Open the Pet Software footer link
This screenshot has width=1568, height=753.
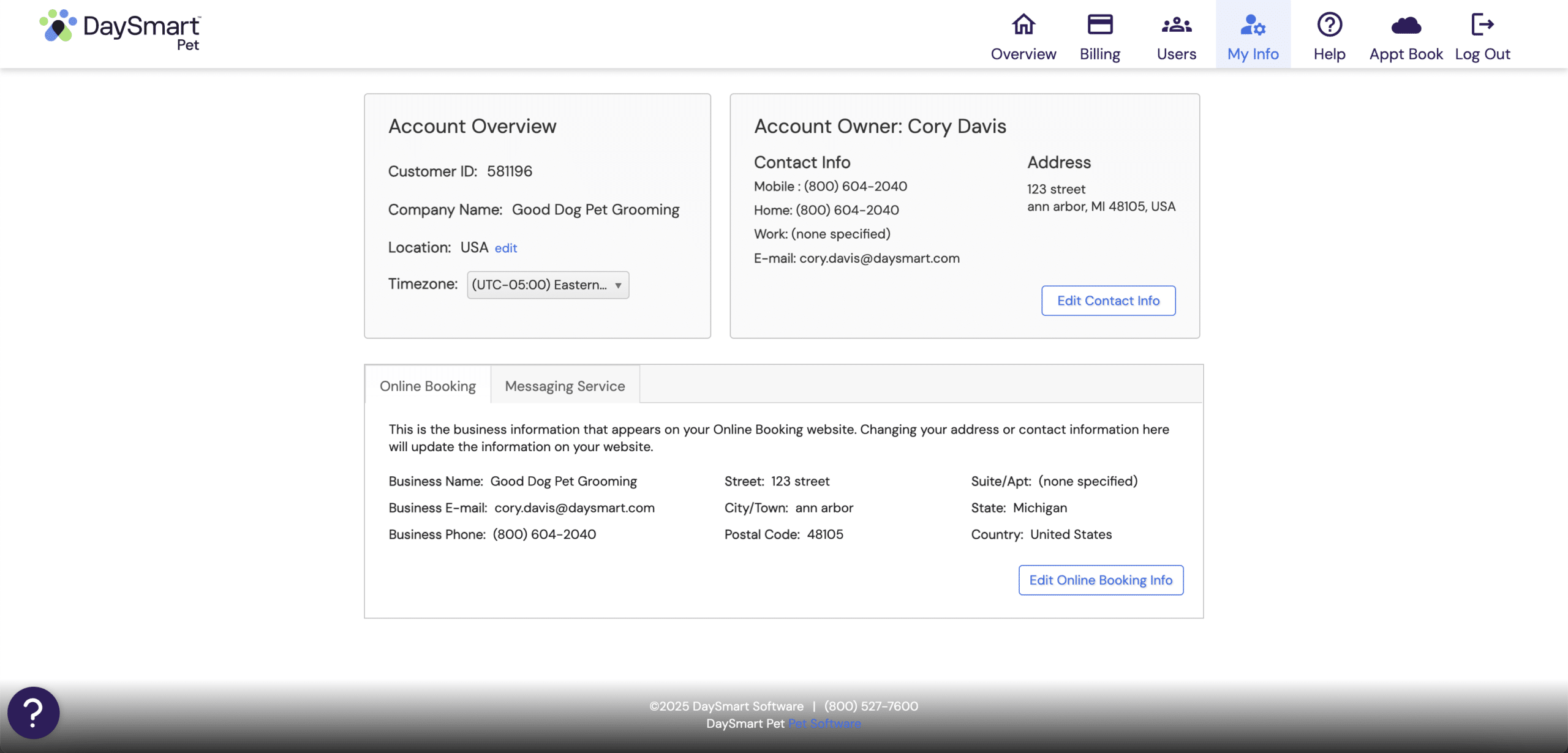[824, 724]
